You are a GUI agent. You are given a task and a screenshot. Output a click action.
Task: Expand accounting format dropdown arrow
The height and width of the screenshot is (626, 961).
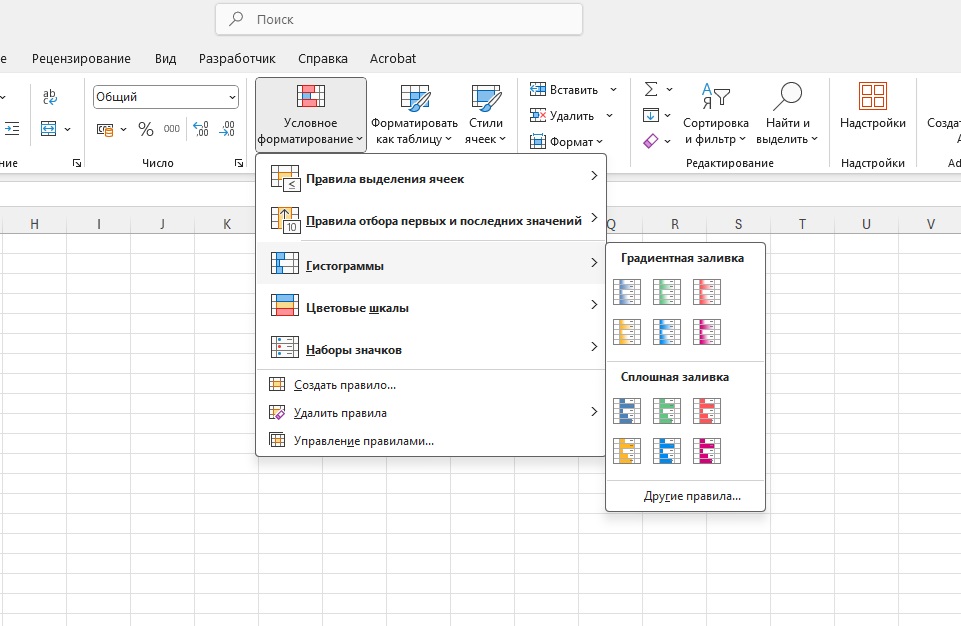click(123, 129)
